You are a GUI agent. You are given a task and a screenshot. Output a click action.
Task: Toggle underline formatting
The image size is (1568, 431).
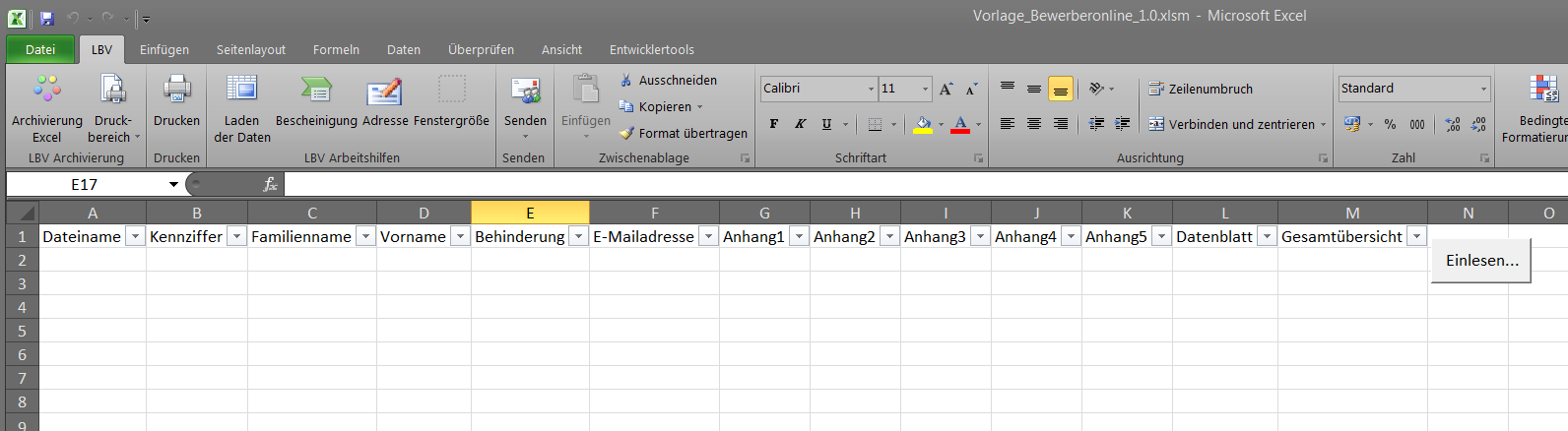click(826, 124)
